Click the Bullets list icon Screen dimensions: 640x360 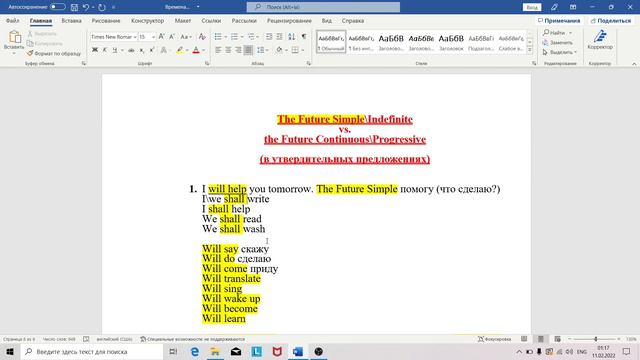click(x=218, y=37)
